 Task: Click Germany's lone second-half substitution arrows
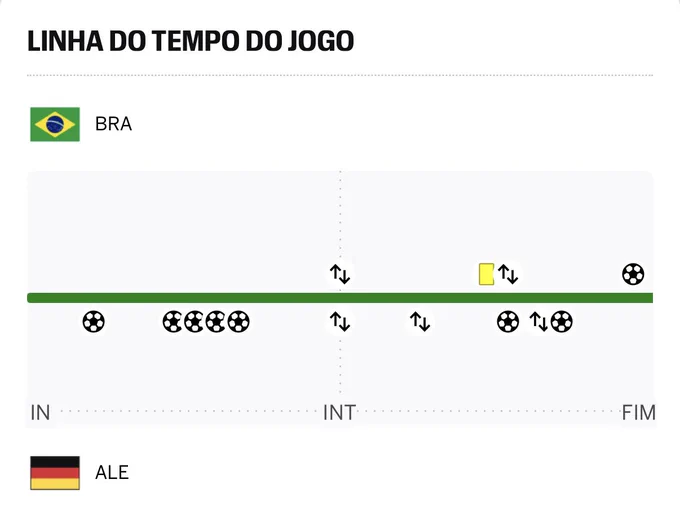pyautogui.click(x=420, y=322)
